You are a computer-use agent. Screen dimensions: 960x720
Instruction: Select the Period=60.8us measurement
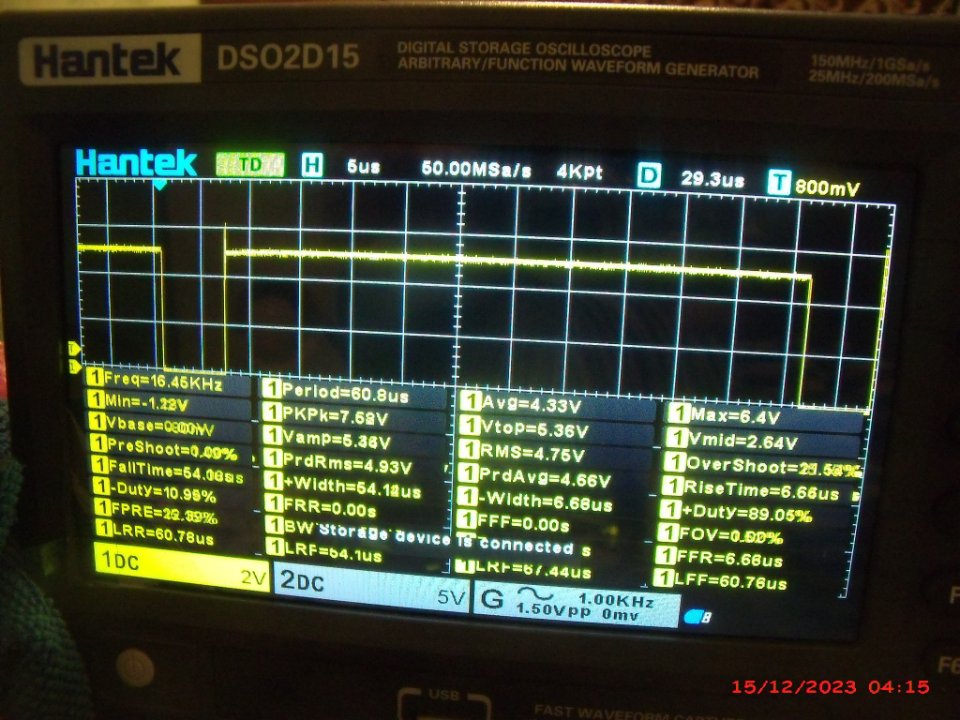336,392
